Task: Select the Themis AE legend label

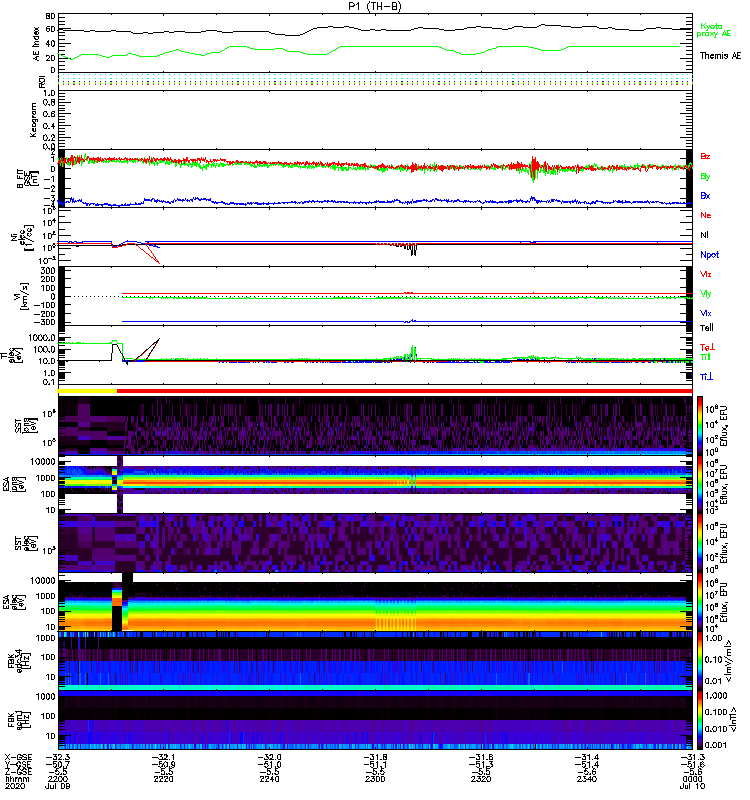Action: click(720, 56)
